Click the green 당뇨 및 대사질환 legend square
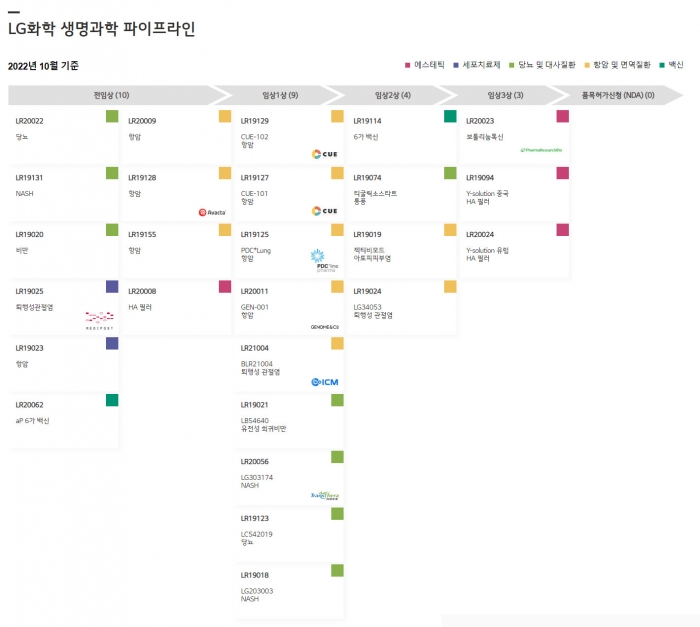This screenshot has width=700, height=627. [x=512, y=65]
